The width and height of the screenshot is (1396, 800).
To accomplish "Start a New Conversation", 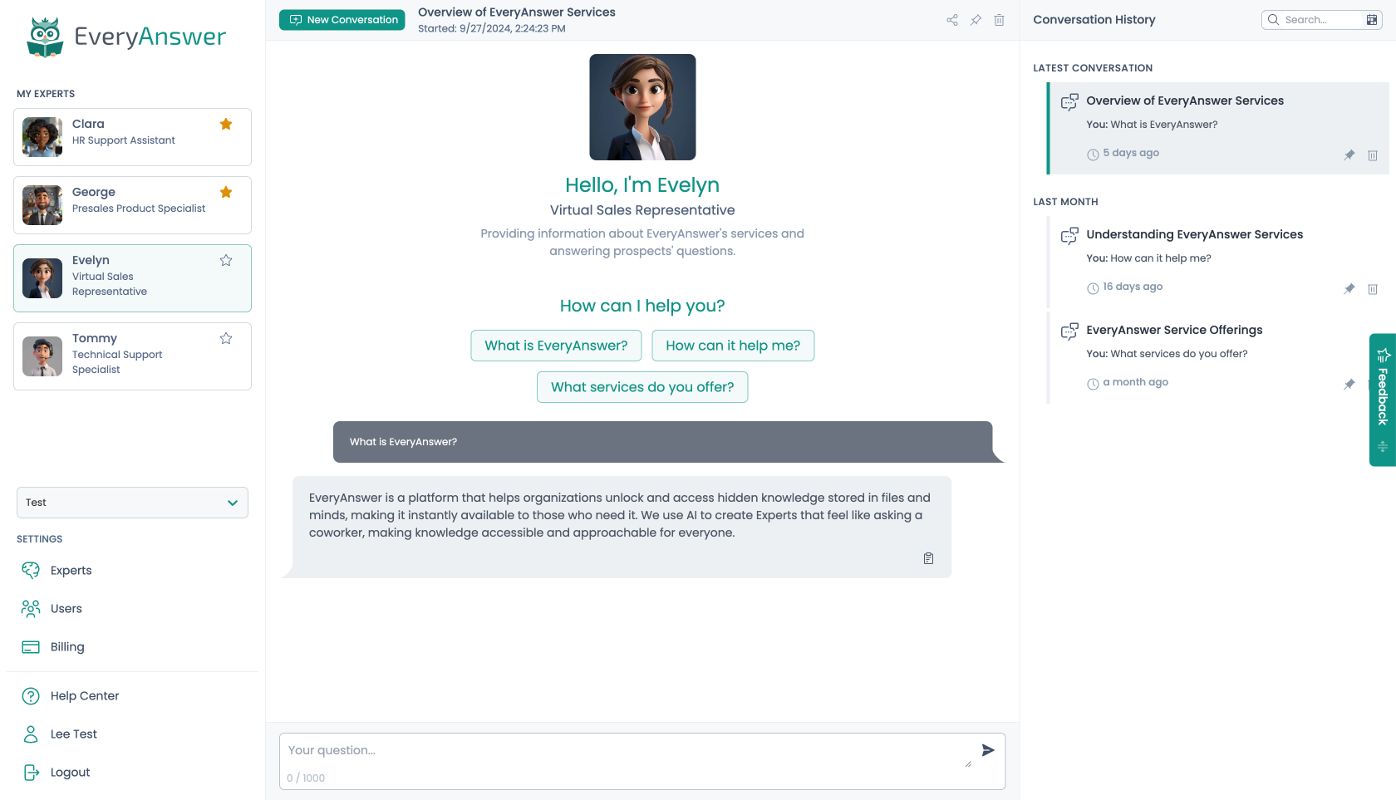I will click(342, 19).
